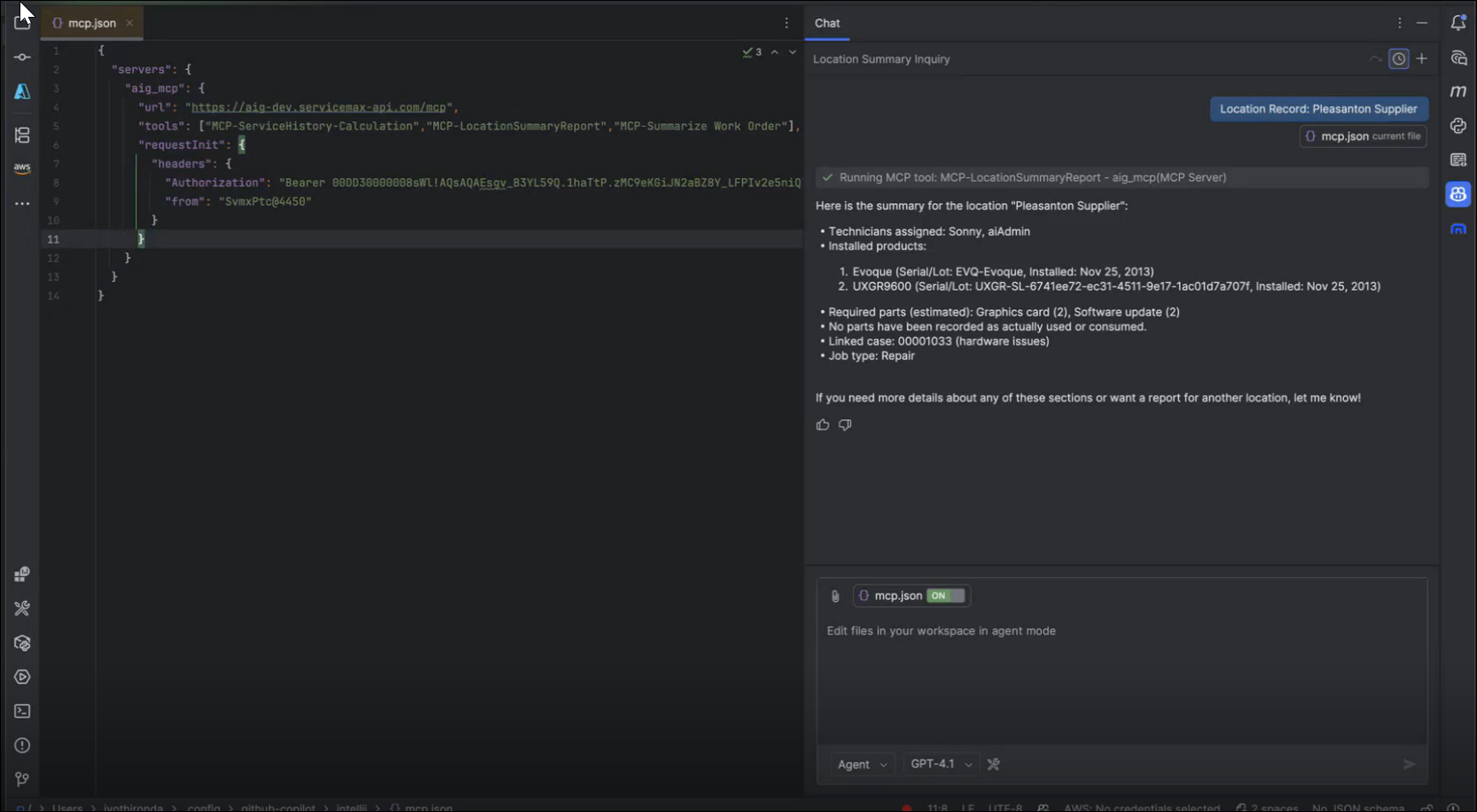Open the Terminal tool window
This screenshot has width=1477, height=812.
pos(22,711)
